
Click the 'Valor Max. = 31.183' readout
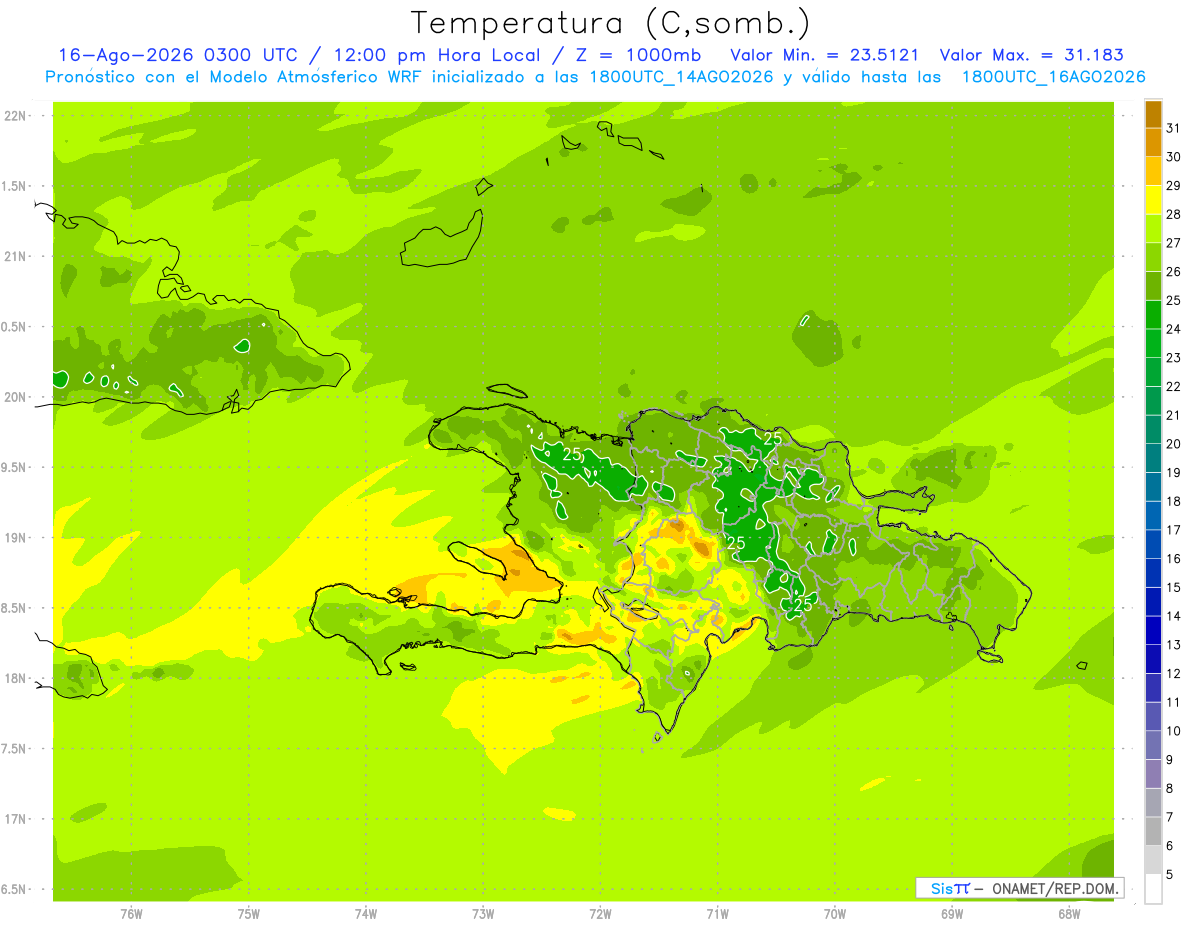pos(1032,55)
